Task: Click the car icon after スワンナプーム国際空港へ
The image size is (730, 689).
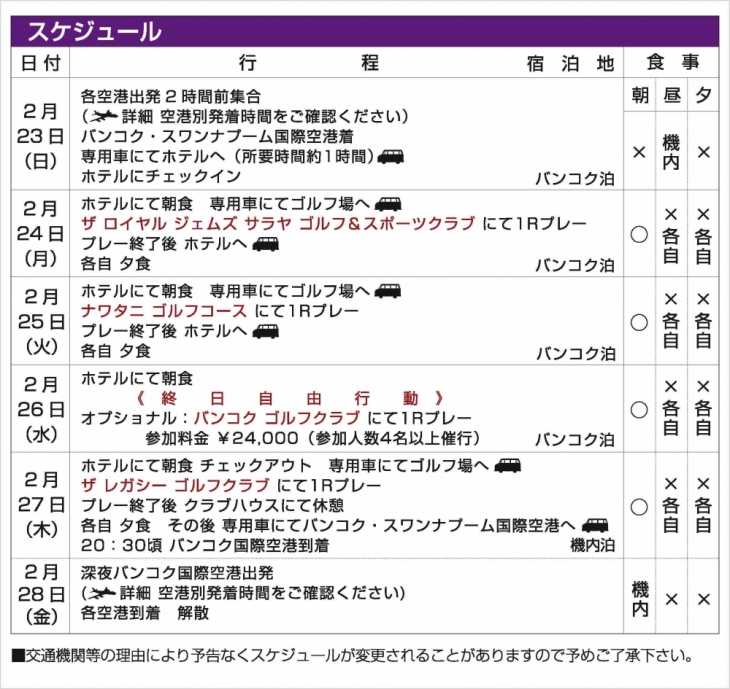Action: pos(595,525)
